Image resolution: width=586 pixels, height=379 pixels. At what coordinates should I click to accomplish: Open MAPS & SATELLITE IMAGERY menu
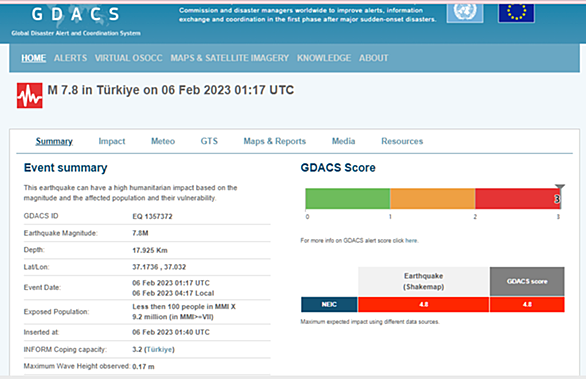coord(230,58)
